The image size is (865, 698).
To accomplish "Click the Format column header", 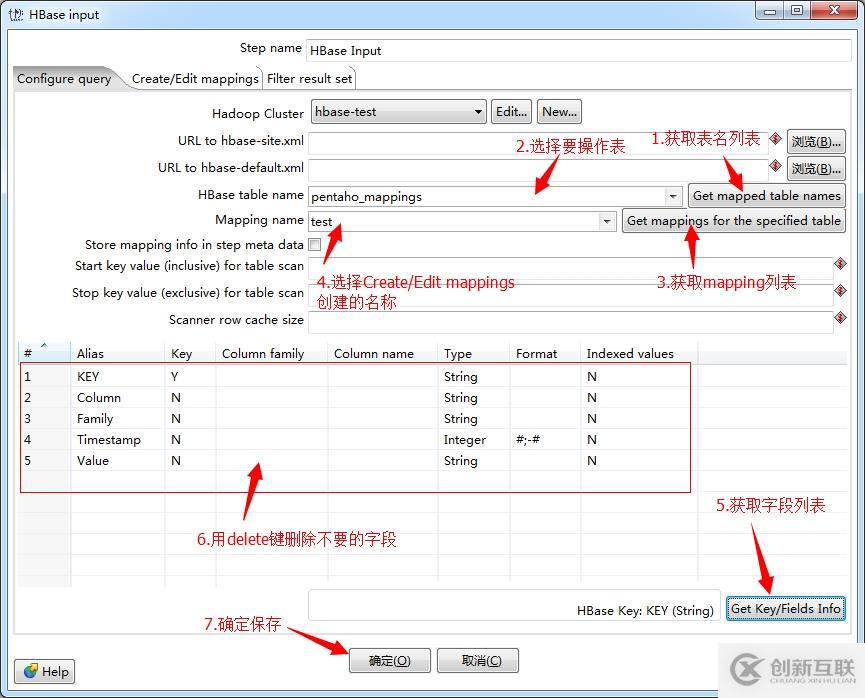I will pos(545,353).
